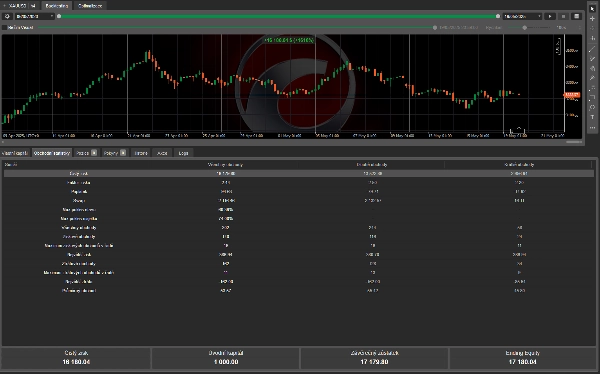This screenshot has width=600, height=374.
Task: Click the Max pokles kapitálu row label
Action: pos(79,219)
